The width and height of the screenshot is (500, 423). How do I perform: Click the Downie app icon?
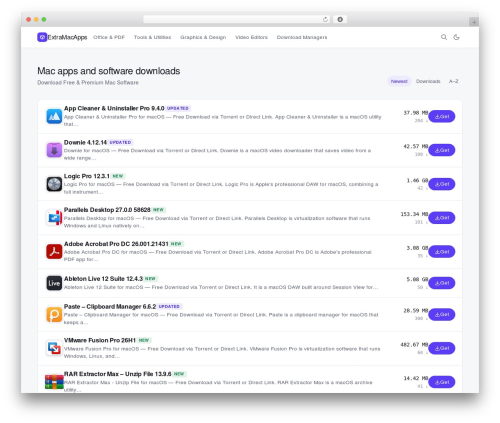54,150
